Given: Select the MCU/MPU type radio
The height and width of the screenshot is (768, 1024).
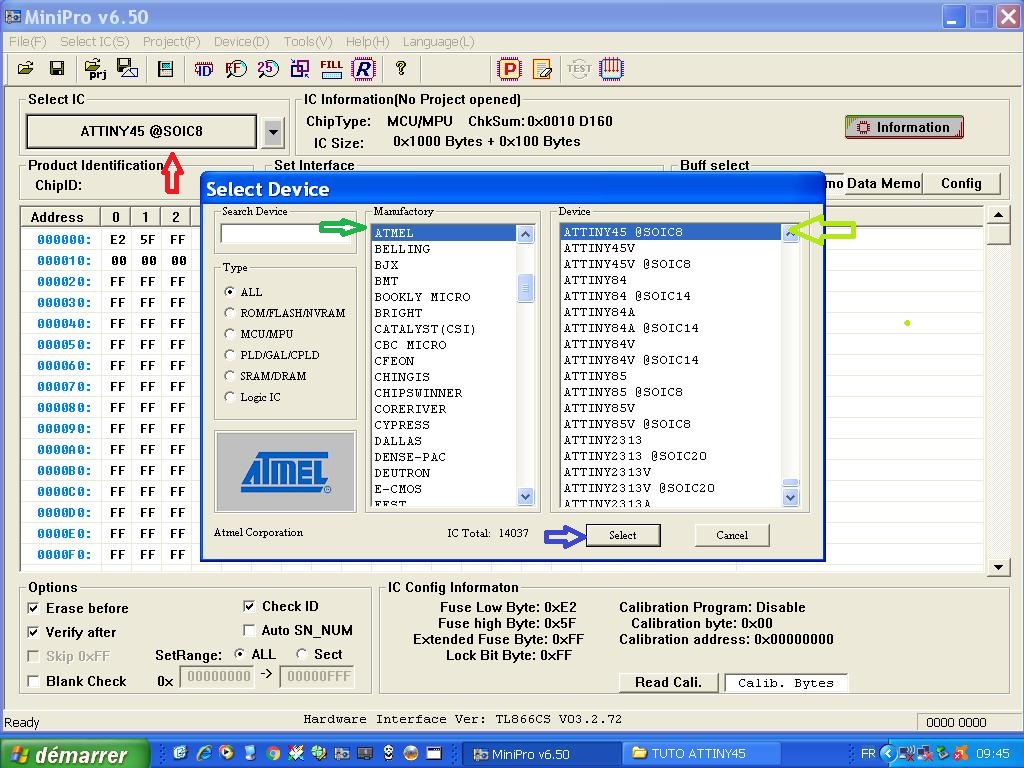Looking at the screenshot, I should pos(229,334).
